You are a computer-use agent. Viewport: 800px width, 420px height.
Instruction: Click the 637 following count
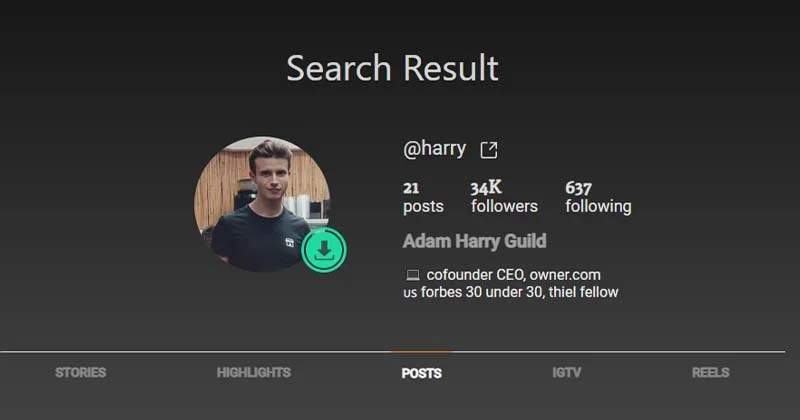(578, 188)
